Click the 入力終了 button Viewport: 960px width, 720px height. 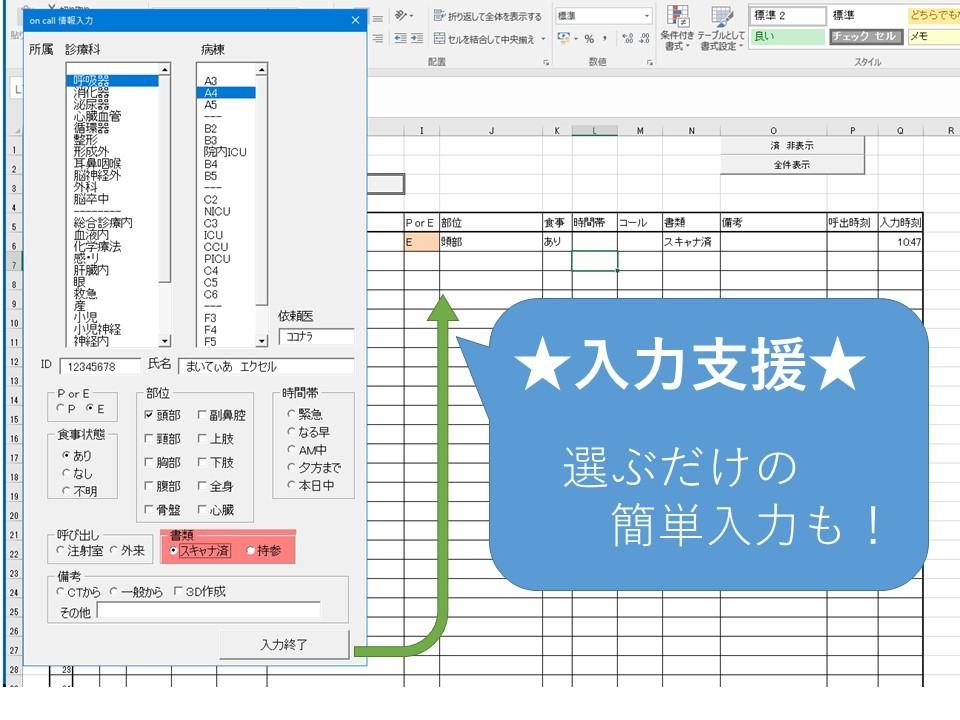(x=284, y=644)
